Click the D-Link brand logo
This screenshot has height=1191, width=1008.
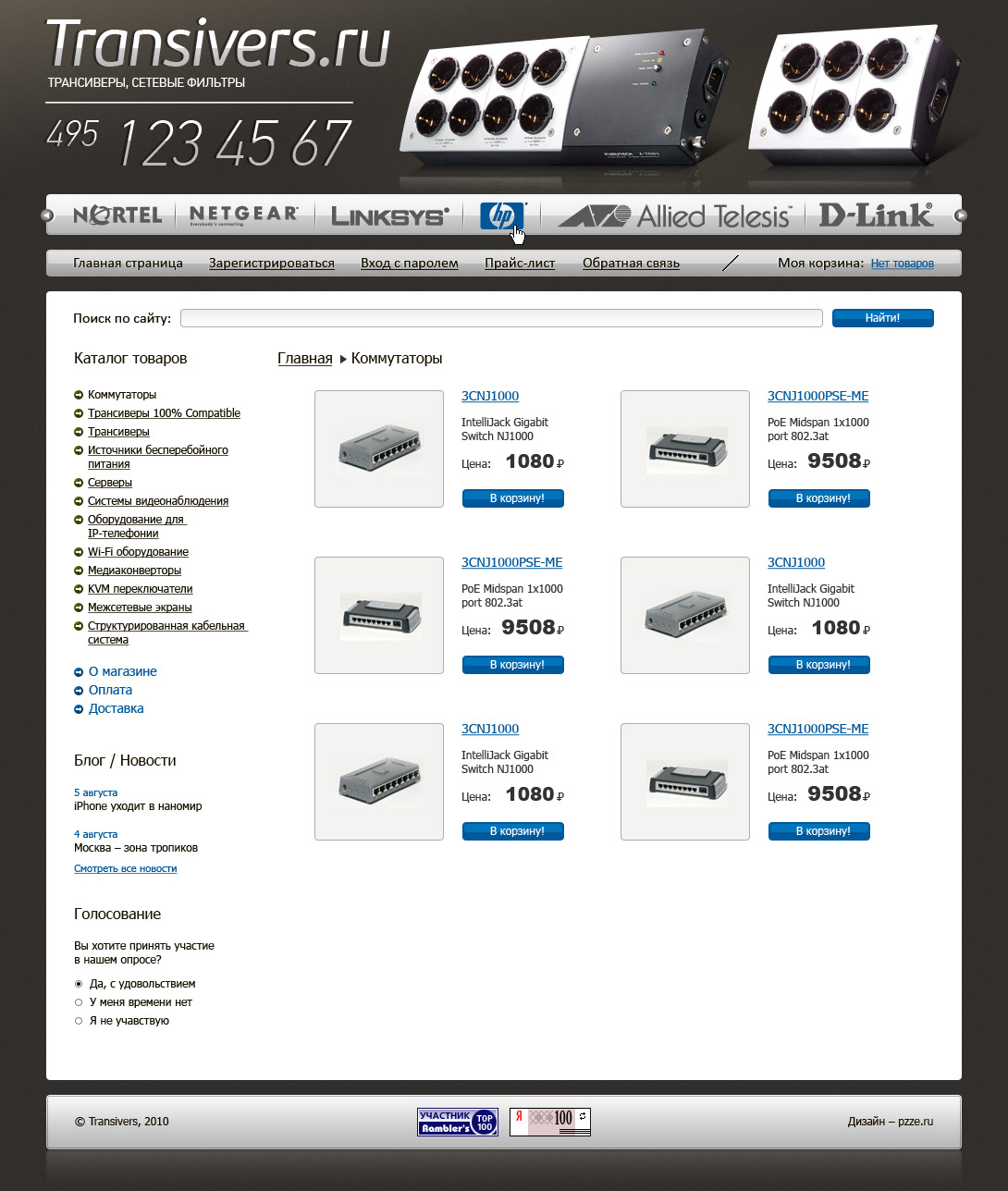click(x=876, y=215)
